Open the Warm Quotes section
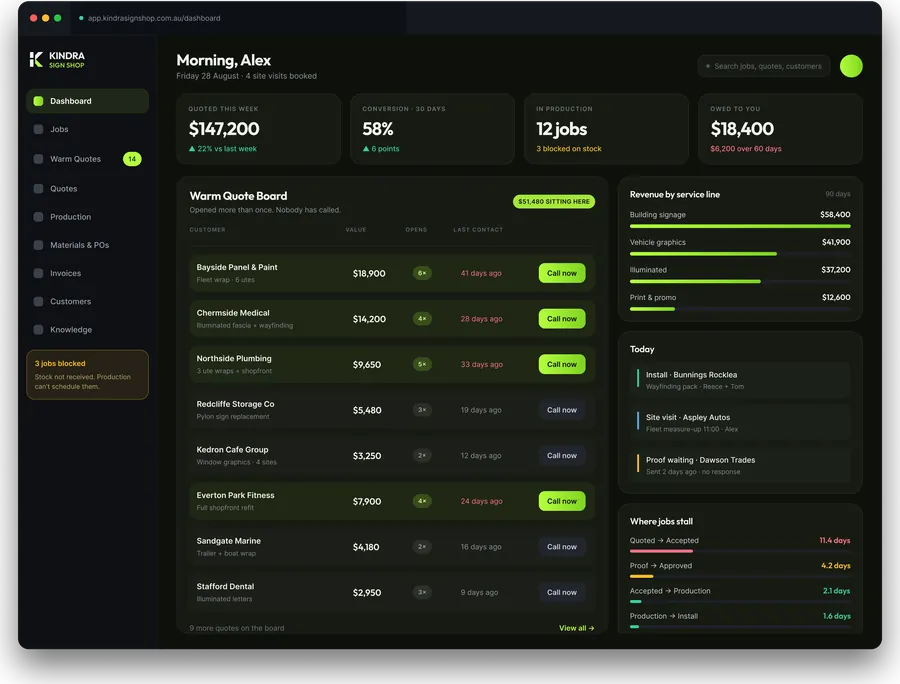The image size is (900, 684). coord(87,159)
